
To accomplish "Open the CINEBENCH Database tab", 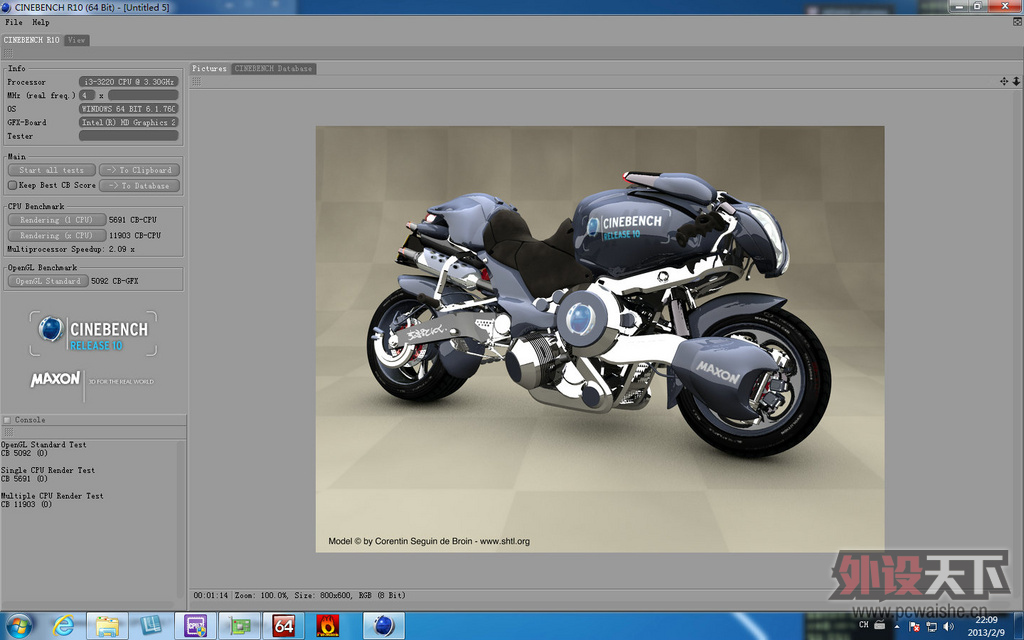I will click(274, 69).
